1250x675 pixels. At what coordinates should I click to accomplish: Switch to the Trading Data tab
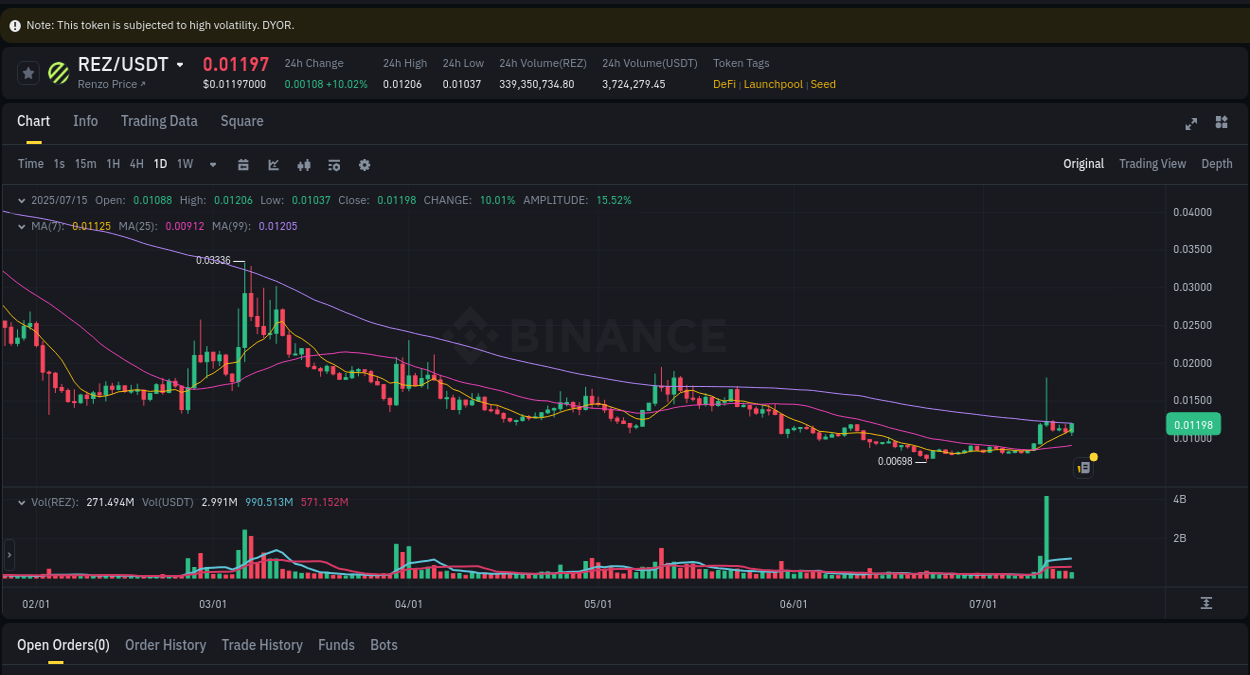(159, 121)
